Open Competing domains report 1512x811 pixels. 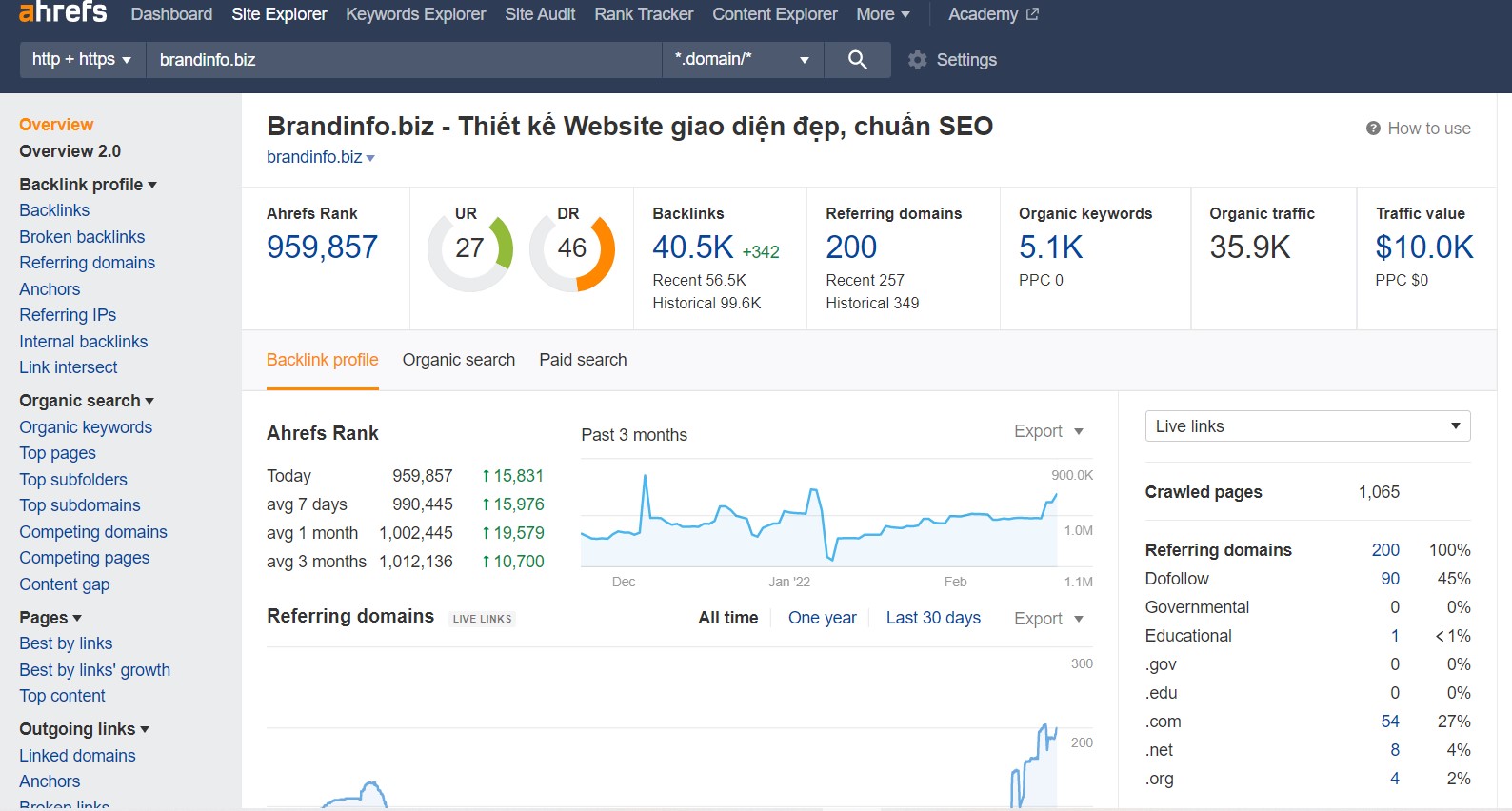tap(93, 532)
